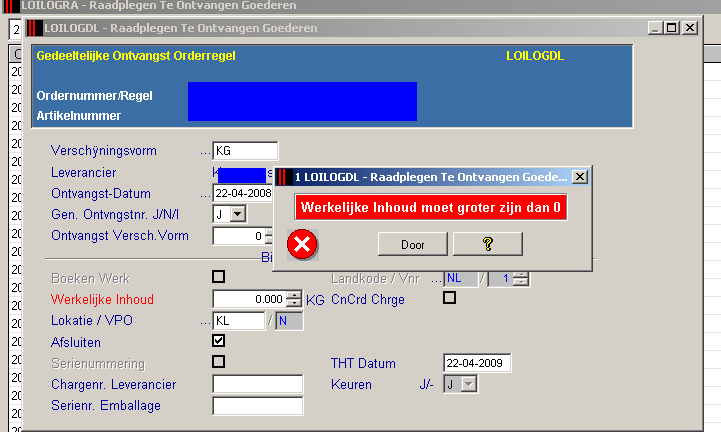Click the Door button in error dialog
This screenshot has height=432, width=721.
click(x=412, y=244)
